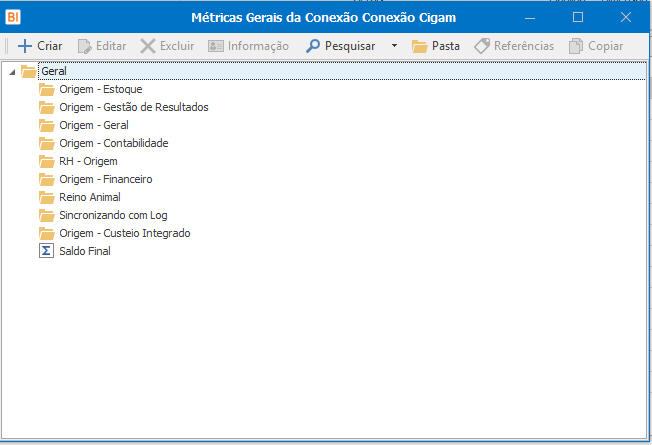Collapse the Geral tree node arrow
The height and width of the screenshot is (445, 652).
pos(12,72)
